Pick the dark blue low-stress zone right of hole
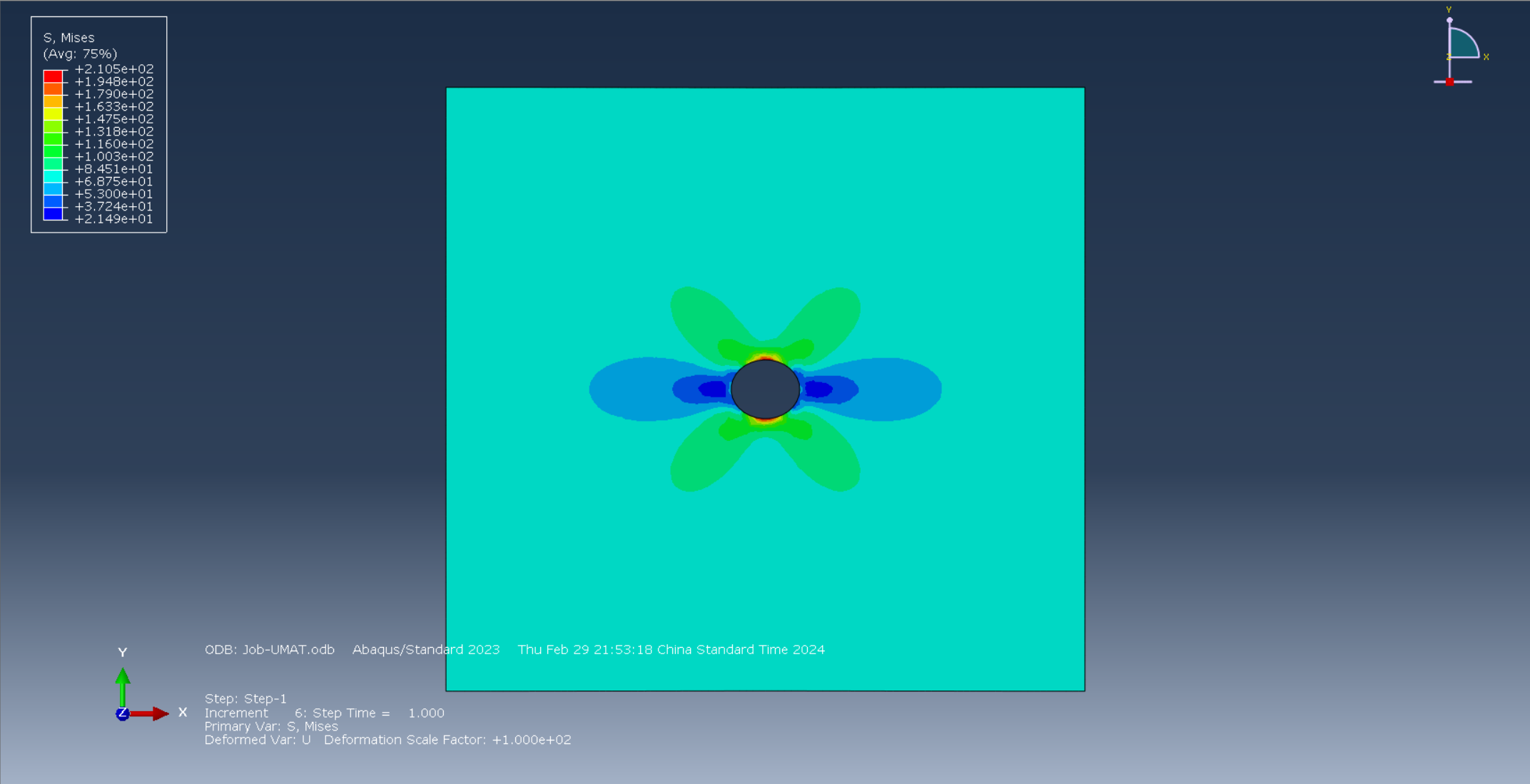The height and width of the screenshot is (784, 1530). [x=818, y=389]
